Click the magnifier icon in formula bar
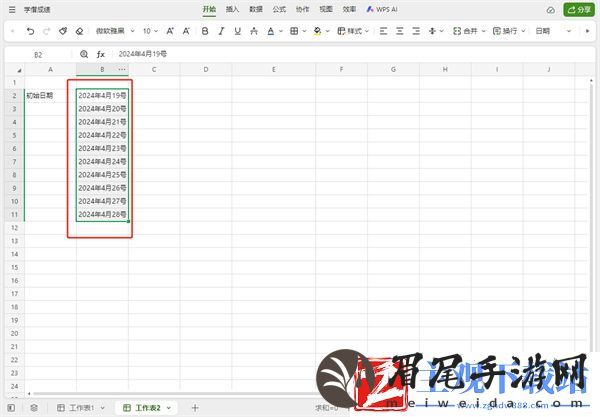The width and height of the screenshot is (600, 417). tap(84, 54)
